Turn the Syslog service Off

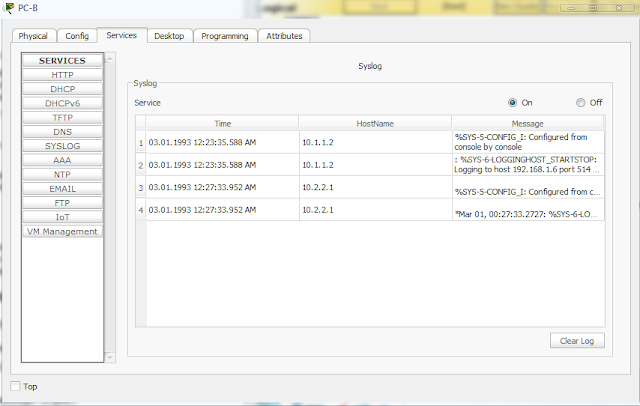coord(580,102)
